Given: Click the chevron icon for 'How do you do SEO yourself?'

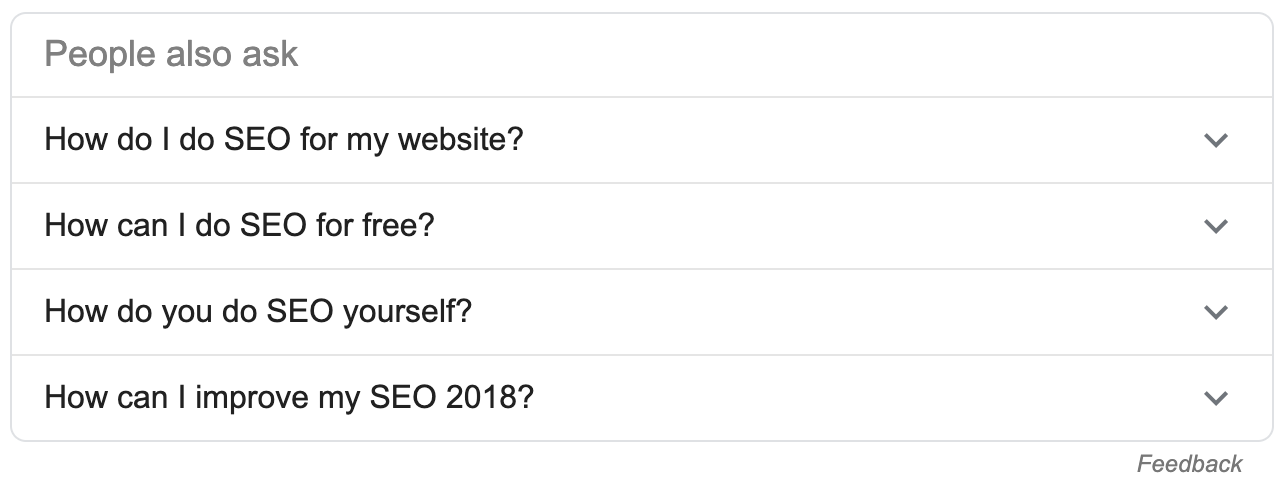Looking at the screenshot, I should [1215, 312].
